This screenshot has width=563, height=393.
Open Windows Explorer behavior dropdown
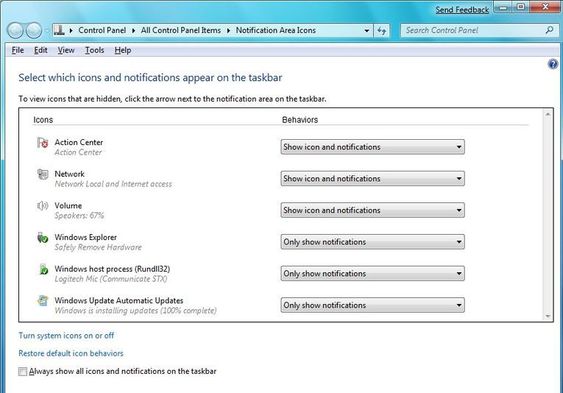(x=372, y=242)
